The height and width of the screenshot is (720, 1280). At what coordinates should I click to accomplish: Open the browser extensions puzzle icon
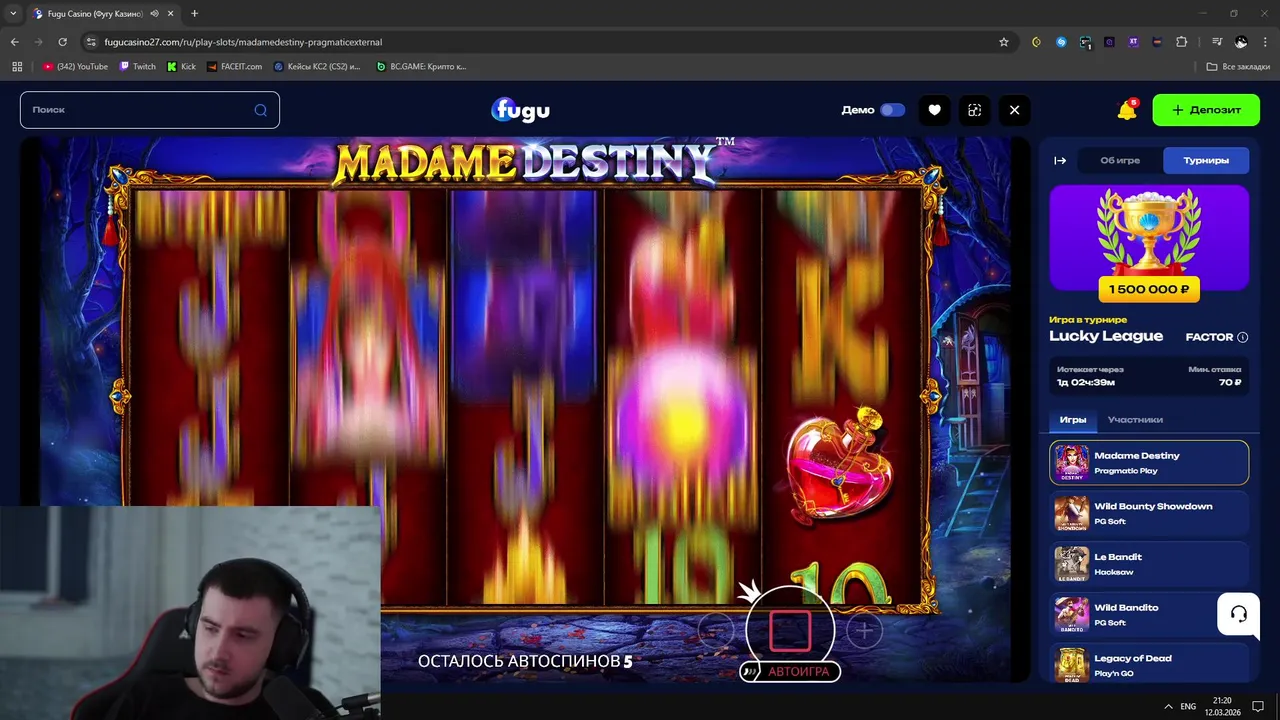[1182, 42]
